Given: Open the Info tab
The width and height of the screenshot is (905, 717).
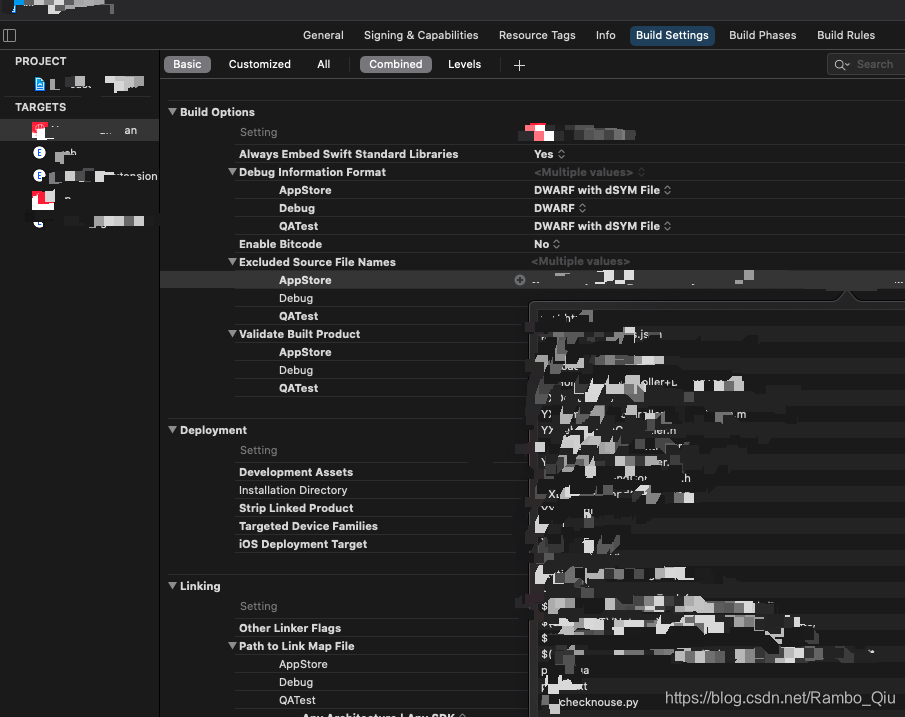Looking at the screenshot, I should pos(605,35).
